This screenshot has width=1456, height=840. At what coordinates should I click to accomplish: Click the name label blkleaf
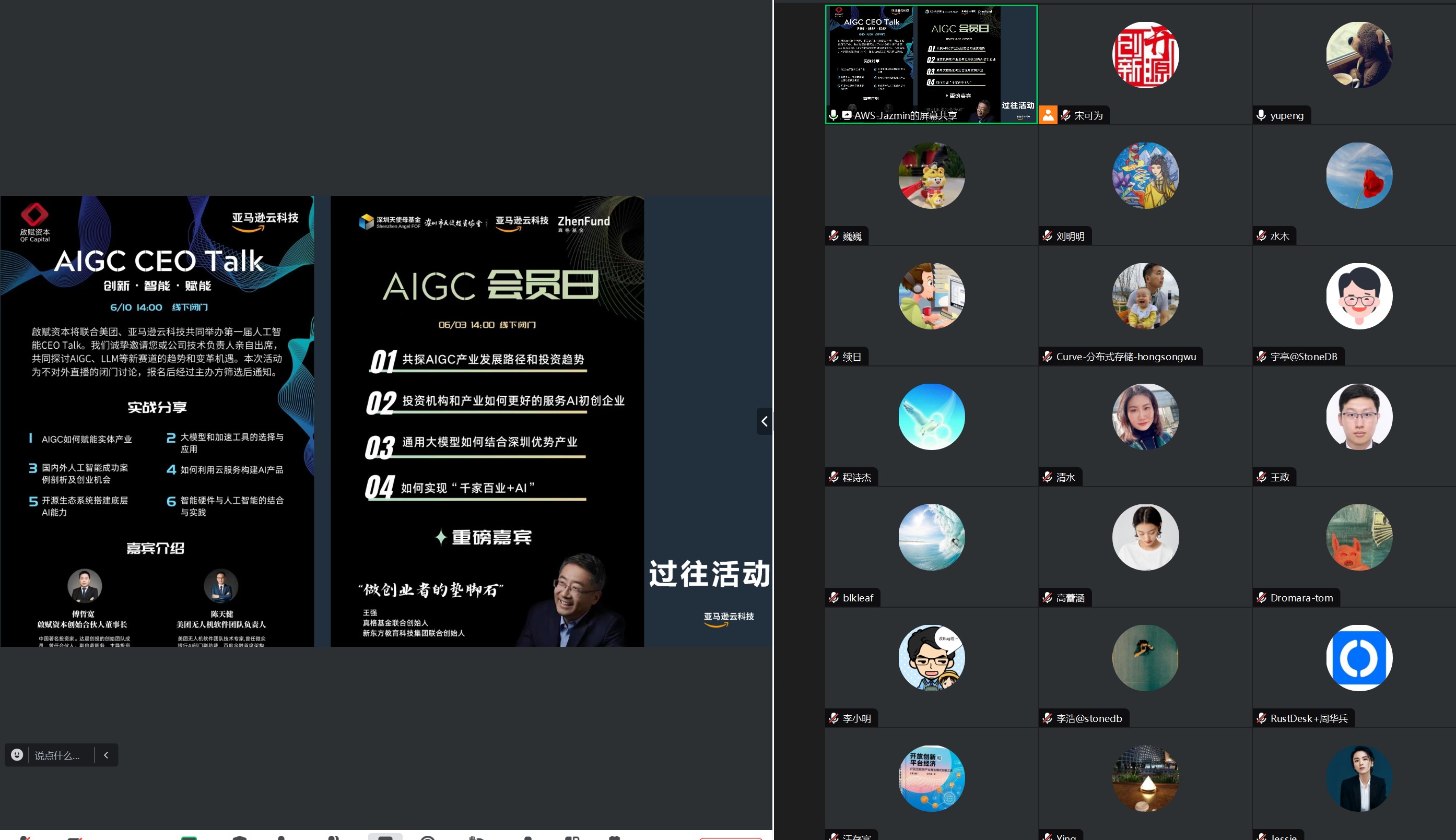(858, 598)
